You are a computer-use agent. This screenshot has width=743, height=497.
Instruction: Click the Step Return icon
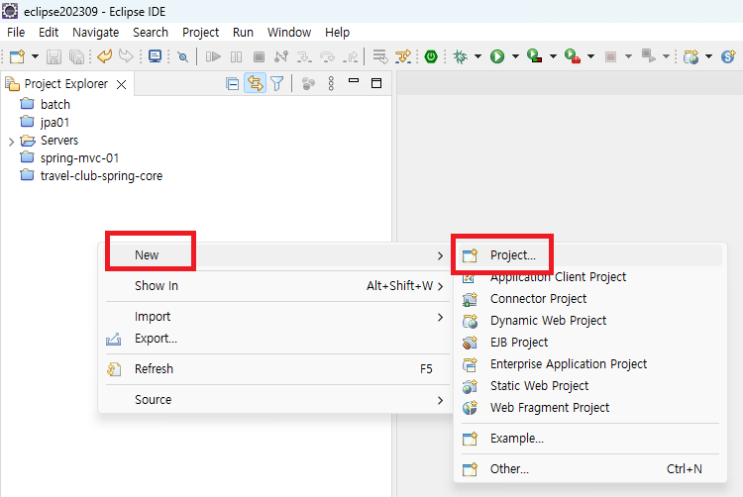(x=351, y=57)
